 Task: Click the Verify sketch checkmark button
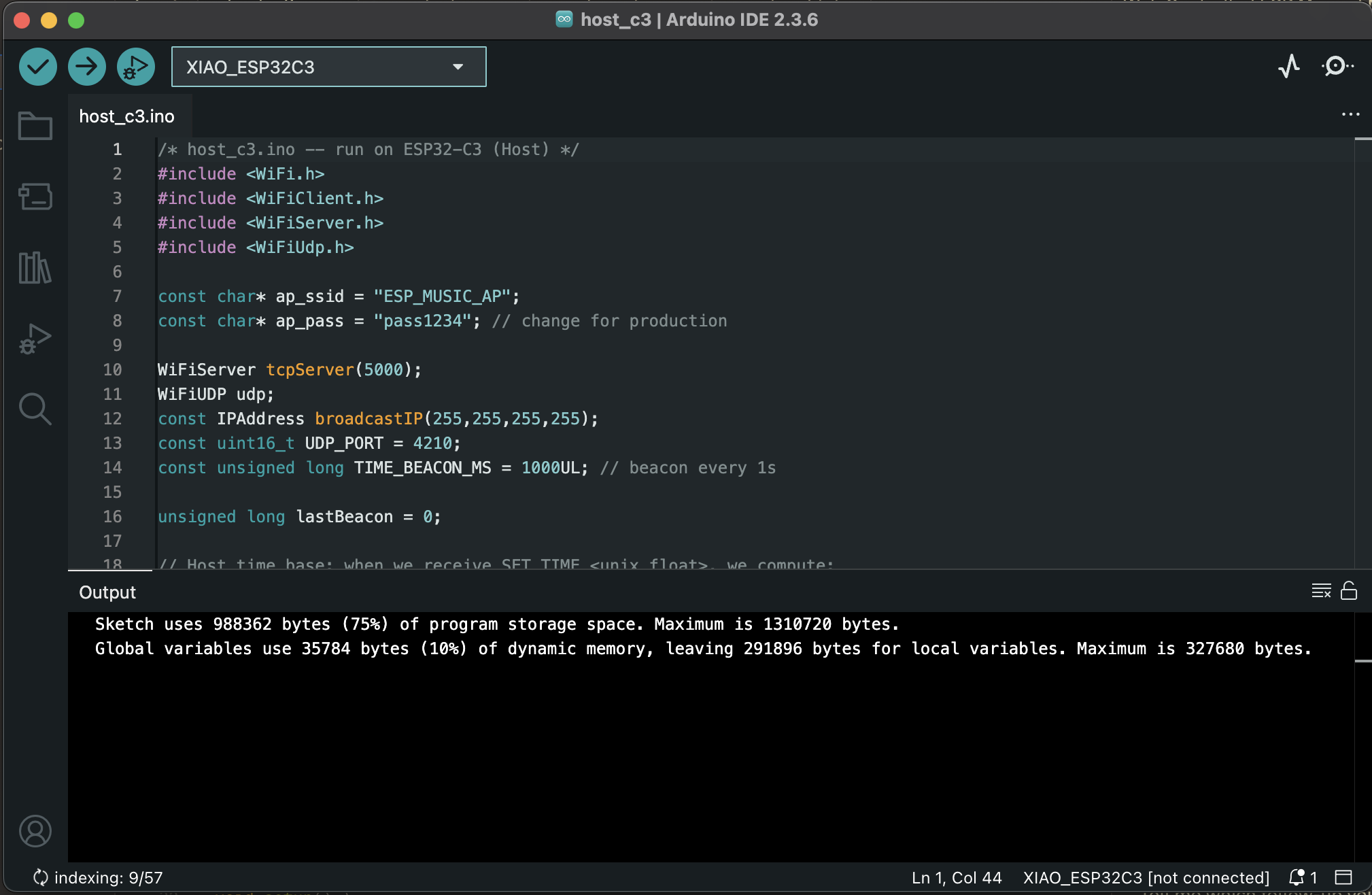[38, 67]
